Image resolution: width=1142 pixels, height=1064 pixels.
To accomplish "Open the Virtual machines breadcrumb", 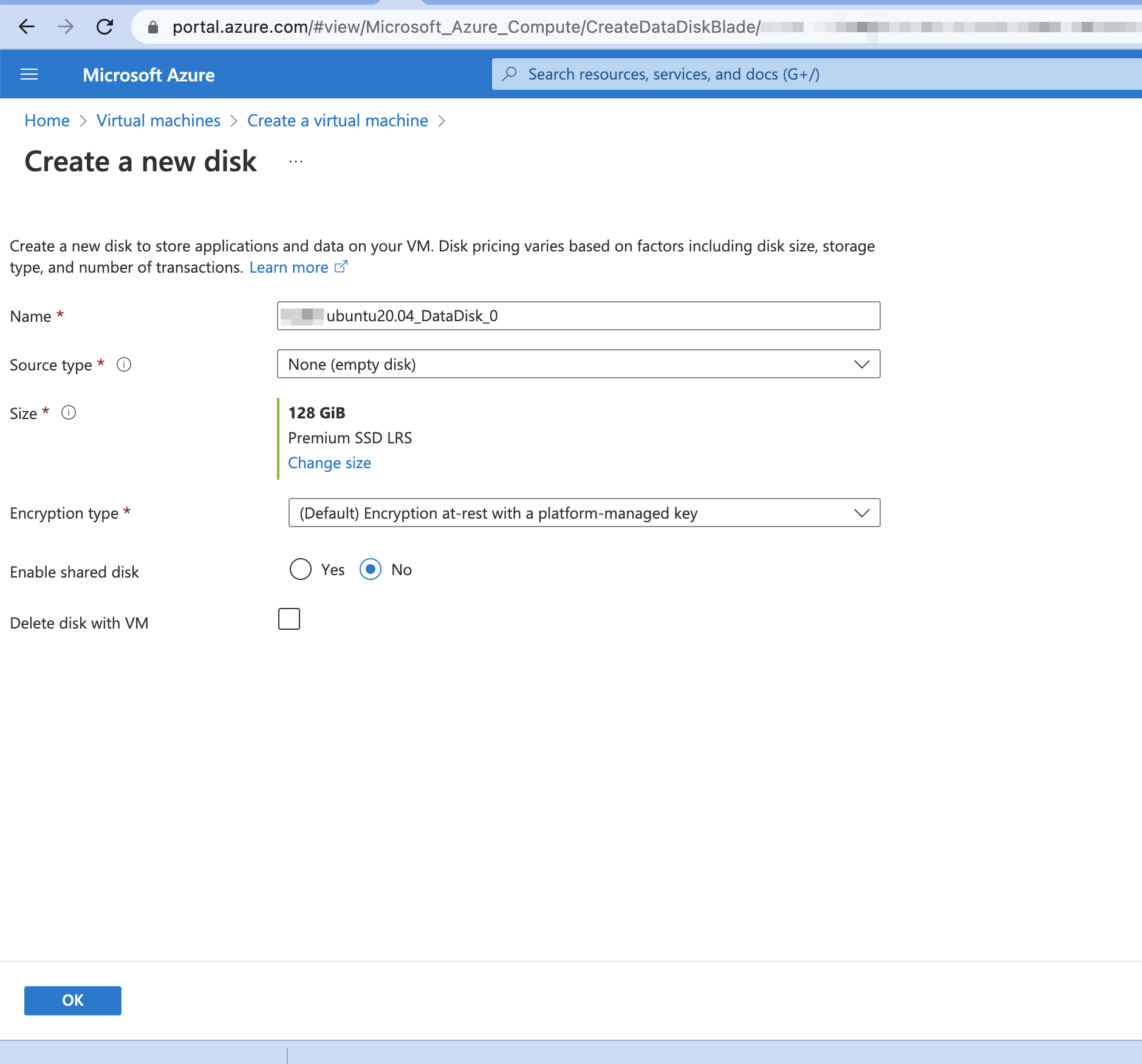I will [158, 120].
